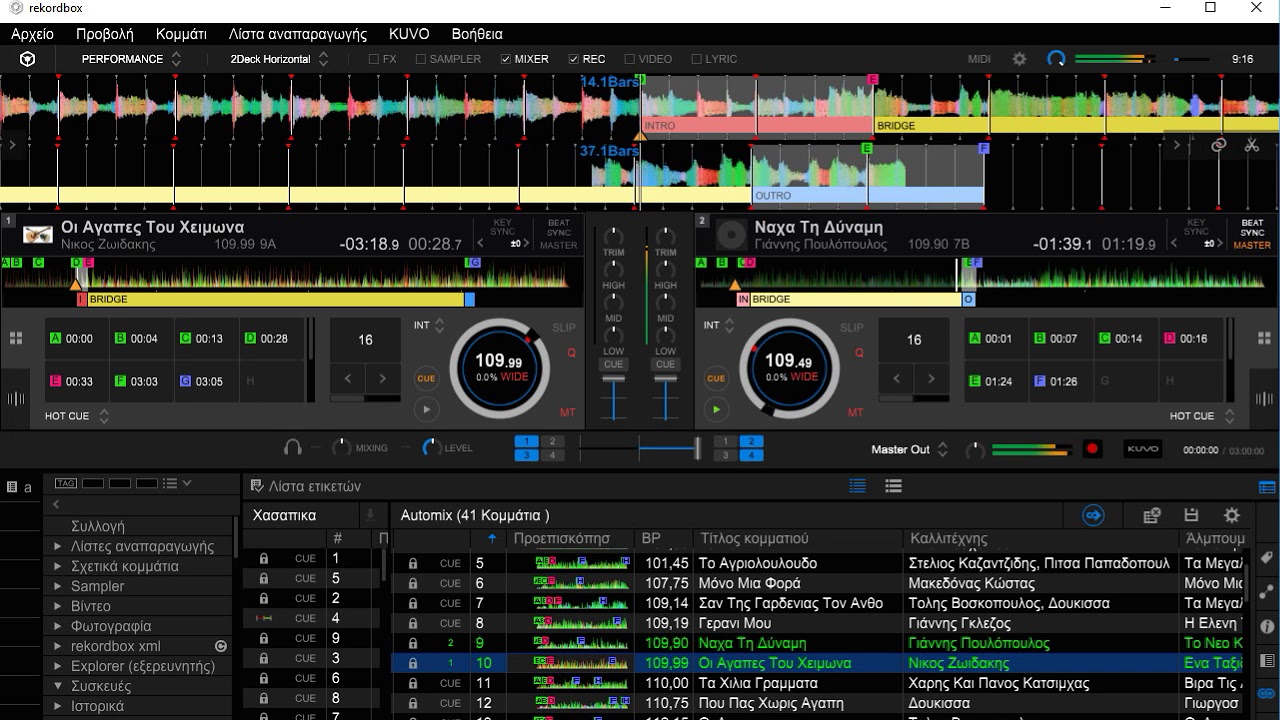Click the rekordbox logo icon beside PERFORMANCE
This screenshot has height=720, width=1280.
(27, 59)
